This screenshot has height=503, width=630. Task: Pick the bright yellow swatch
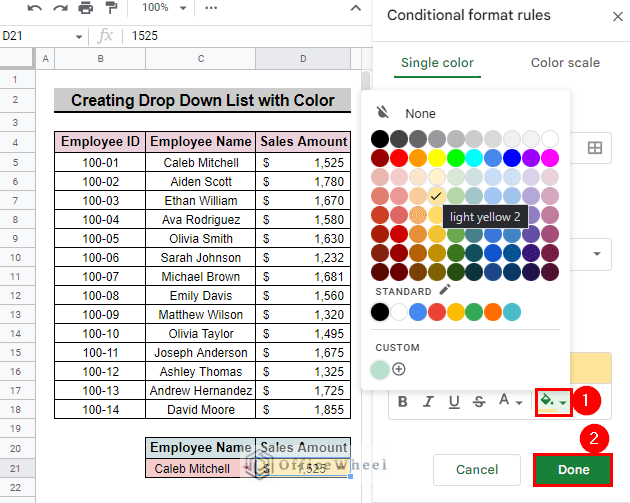436,158
